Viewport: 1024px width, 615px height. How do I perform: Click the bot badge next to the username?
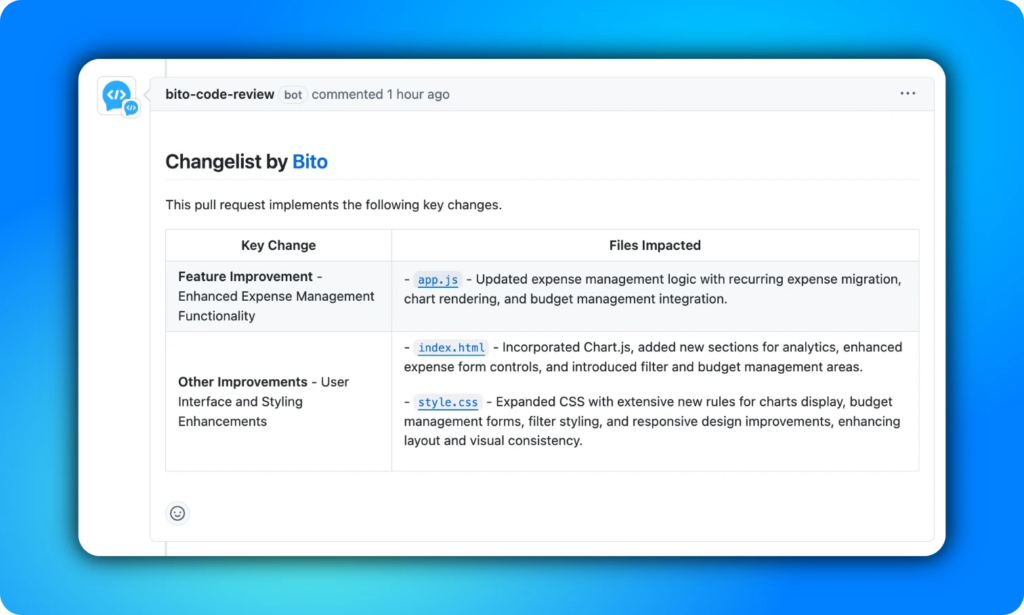(x=292, y=94)
